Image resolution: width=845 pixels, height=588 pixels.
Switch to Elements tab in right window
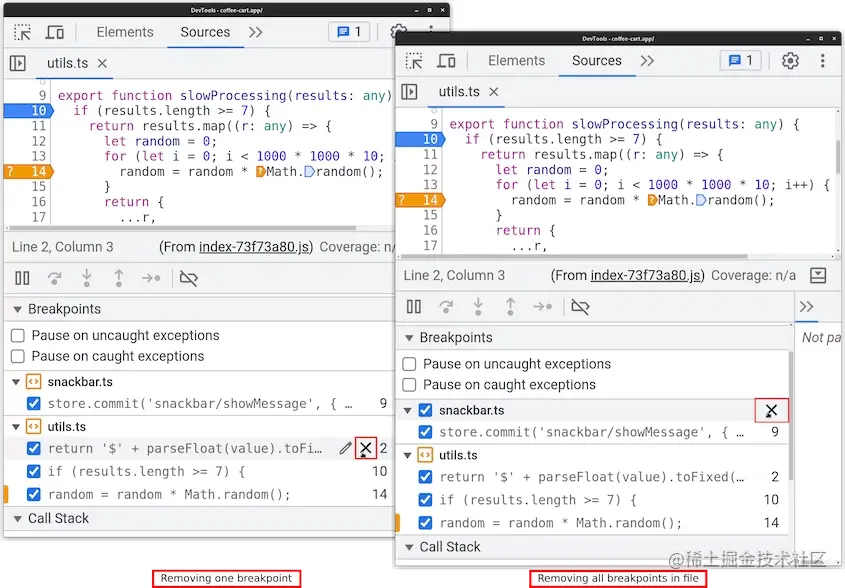(x=517, y=61)
